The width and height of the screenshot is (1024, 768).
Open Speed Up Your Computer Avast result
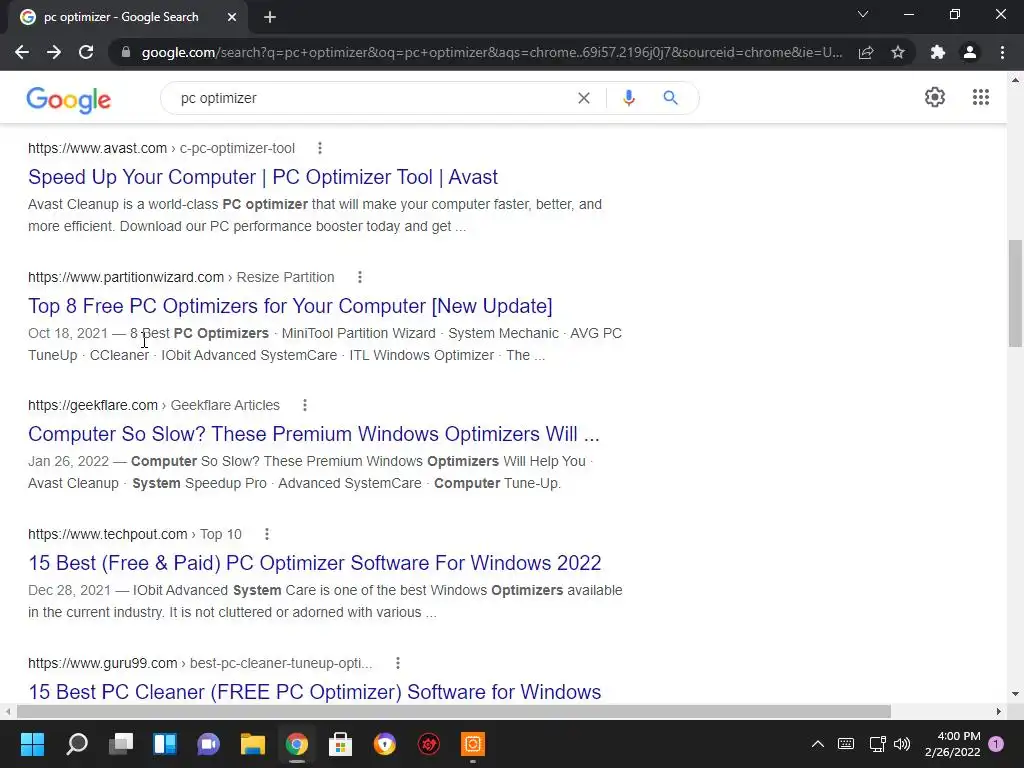click(263, 177)
